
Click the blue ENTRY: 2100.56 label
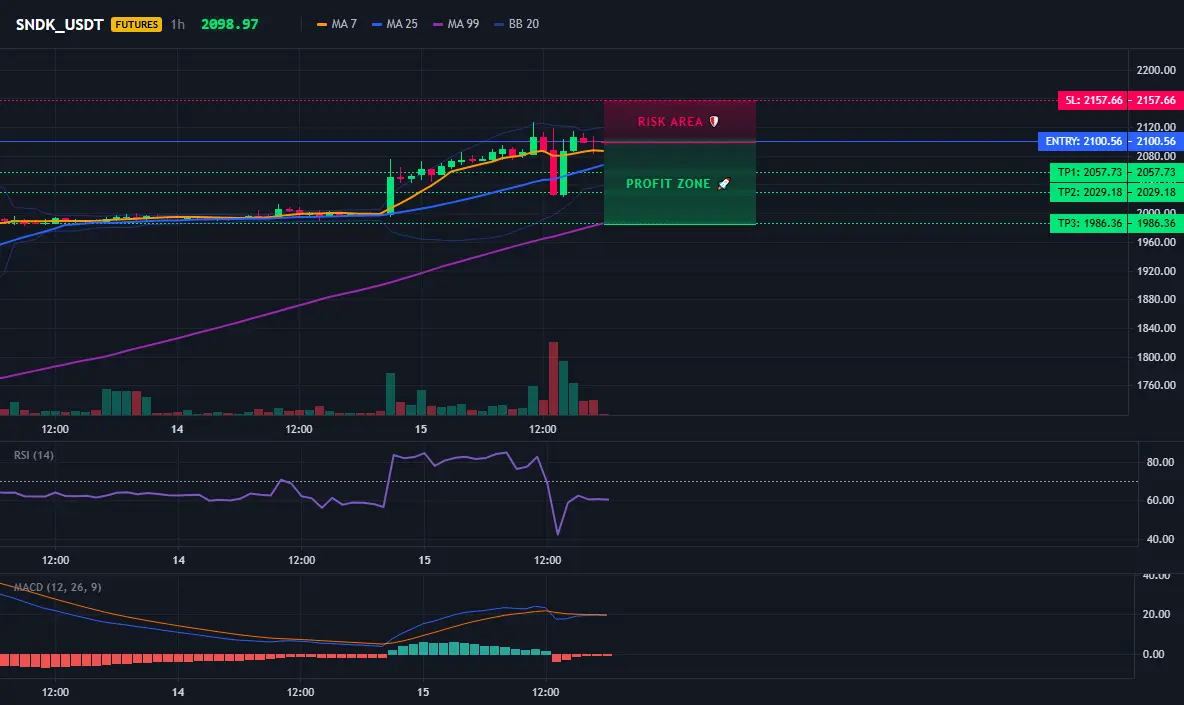[x=1083, y=141]
